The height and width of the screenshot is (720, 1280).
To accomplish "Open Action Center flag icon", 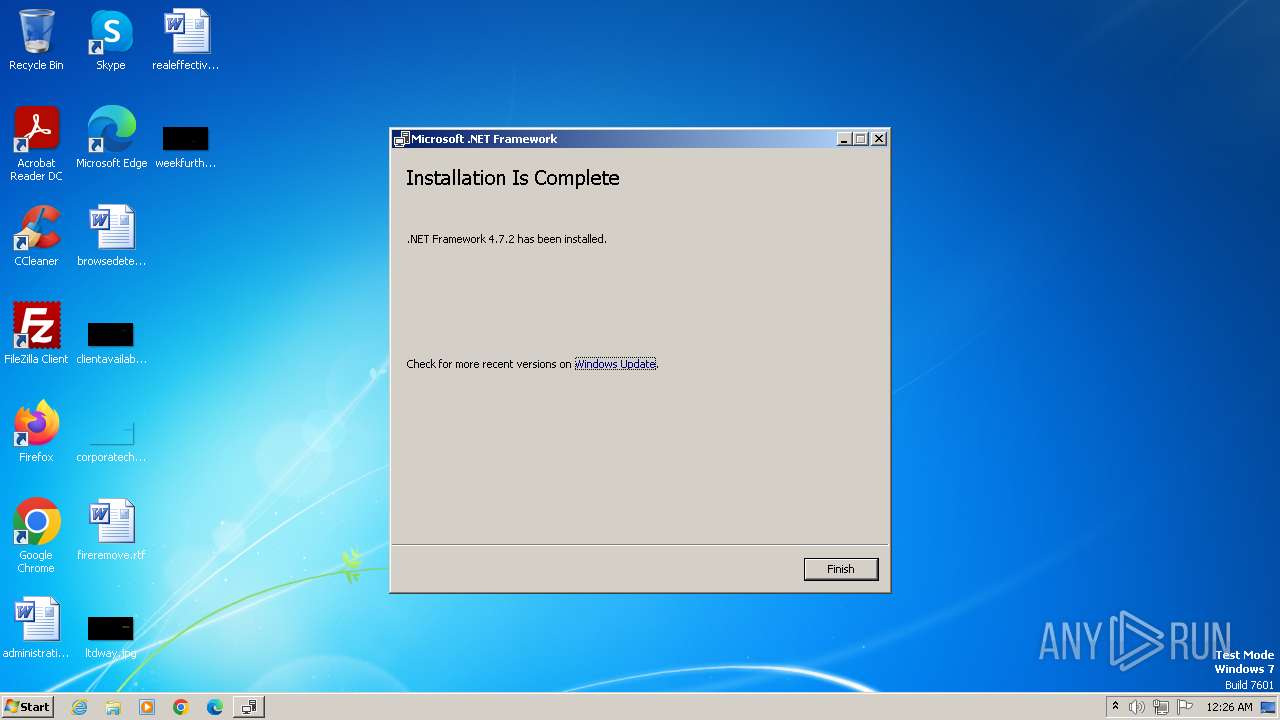I will tap(1186, 707).
